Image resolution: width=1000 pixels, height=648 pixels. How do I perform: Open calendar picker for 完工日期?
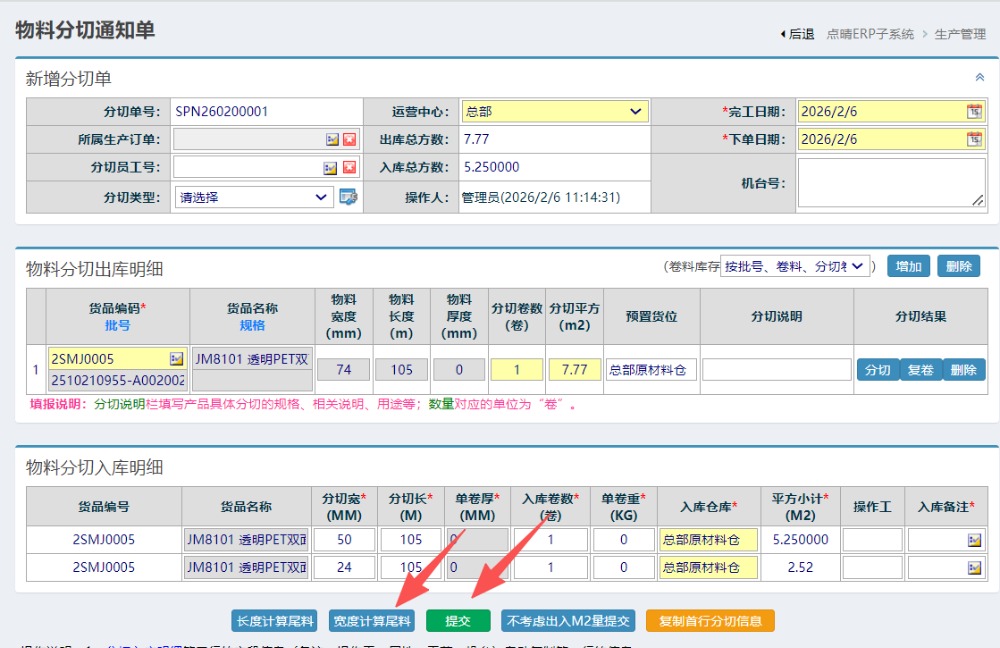[x=974, y=112]
